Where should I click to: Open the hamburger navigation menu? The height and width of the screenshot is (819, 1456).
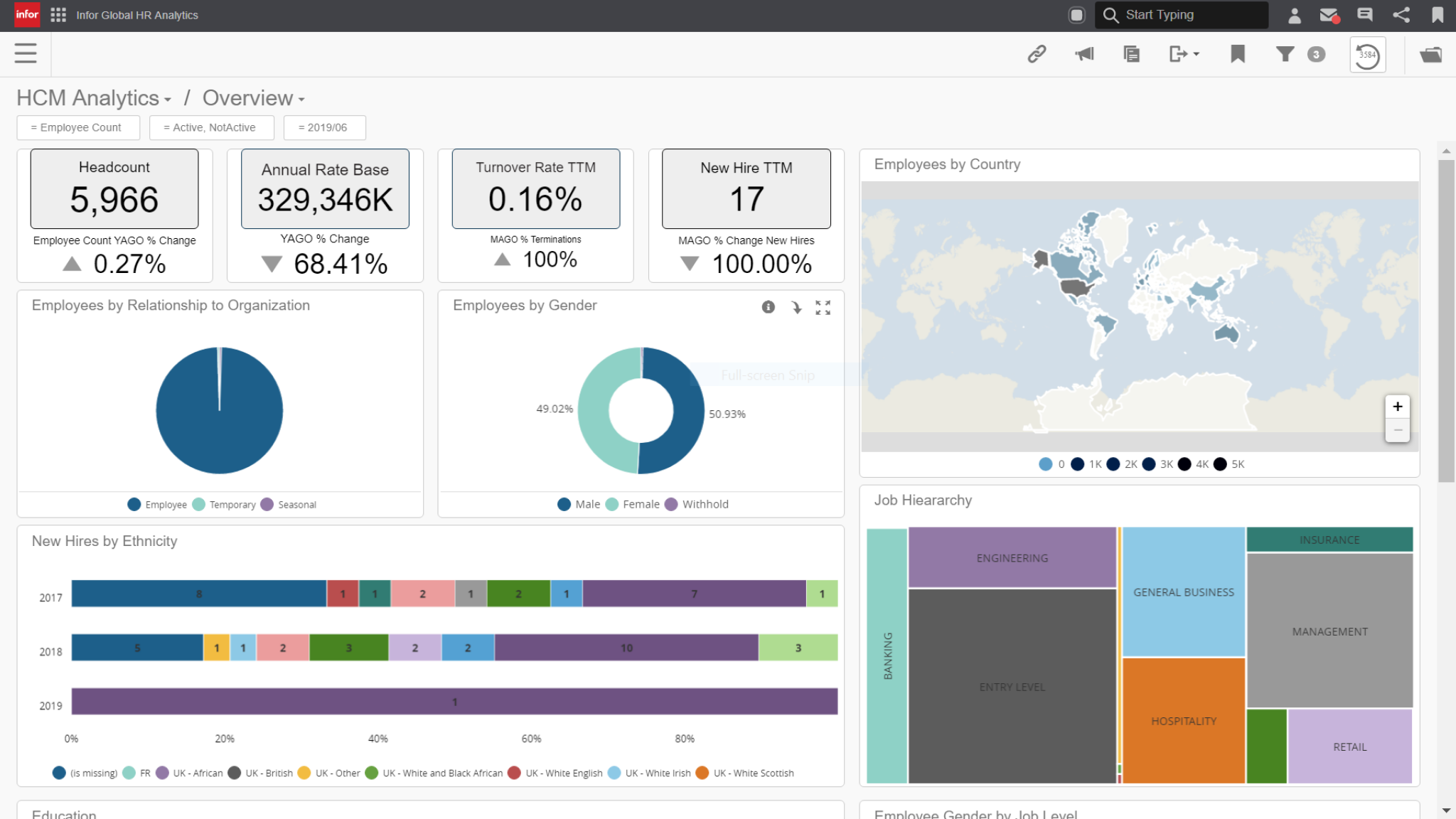[x=25, y=53]
